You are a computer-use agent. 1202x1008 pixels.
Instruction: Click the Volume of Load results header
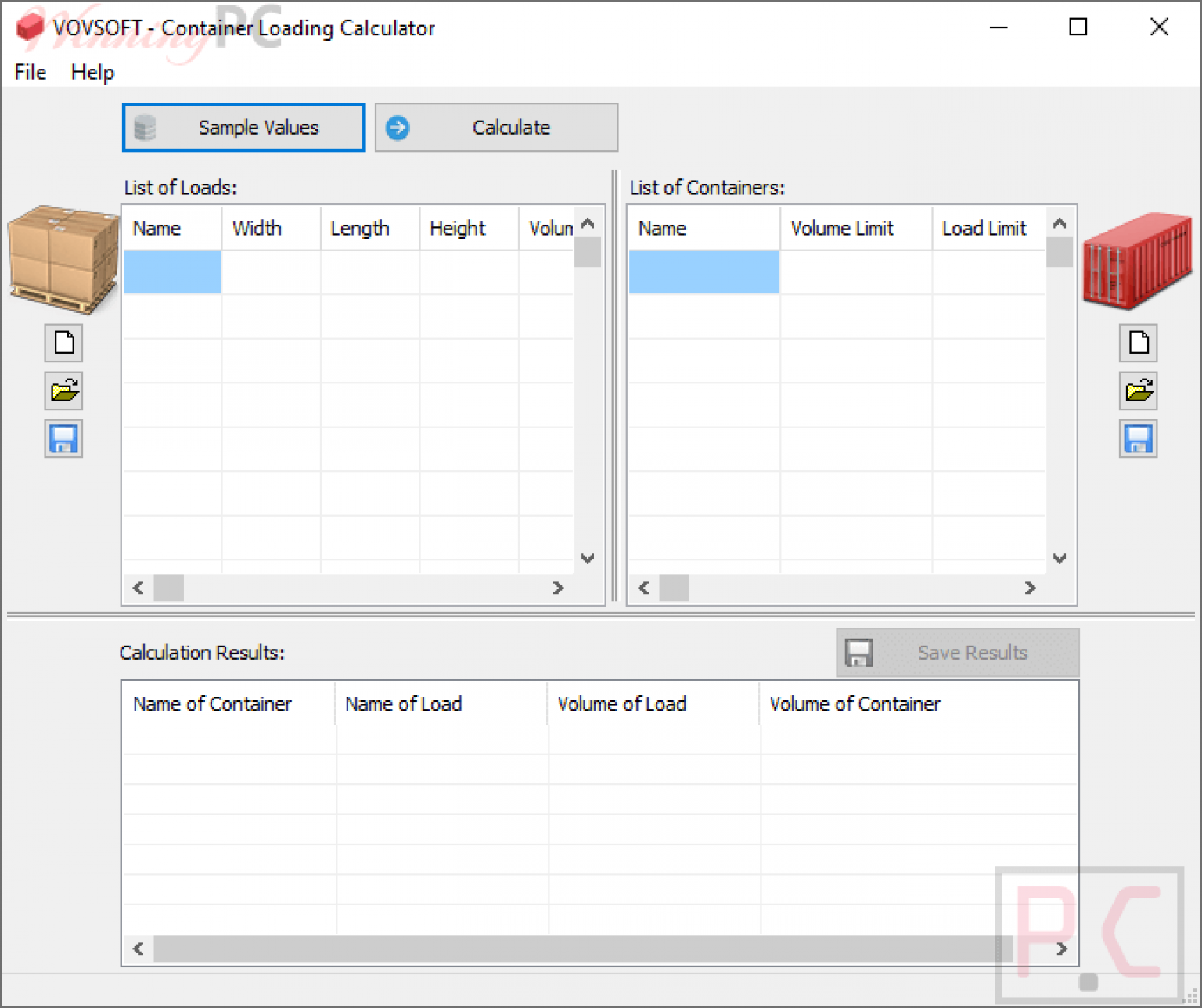654,704
